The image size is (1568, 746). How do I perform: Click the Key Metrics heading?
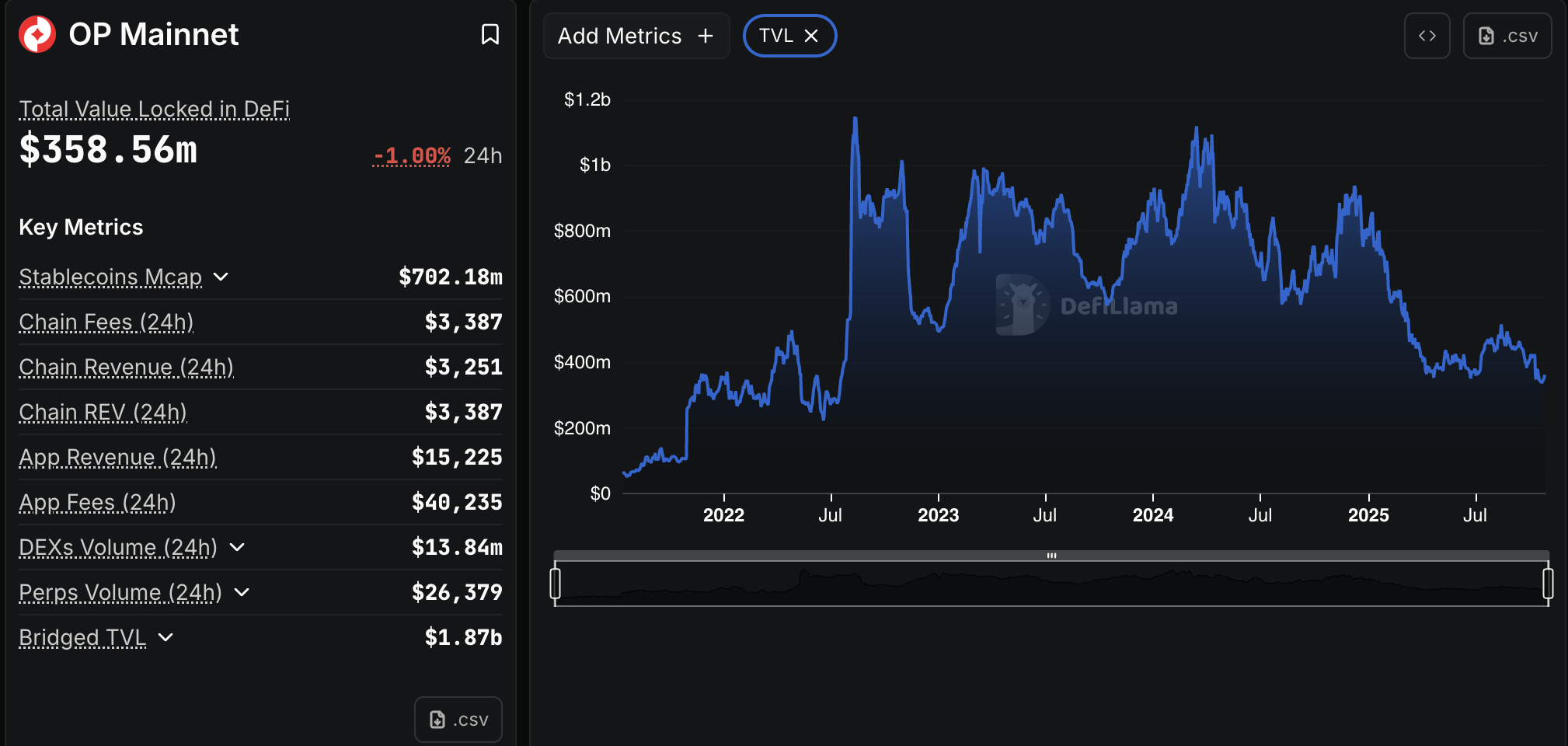pos(81,227)
